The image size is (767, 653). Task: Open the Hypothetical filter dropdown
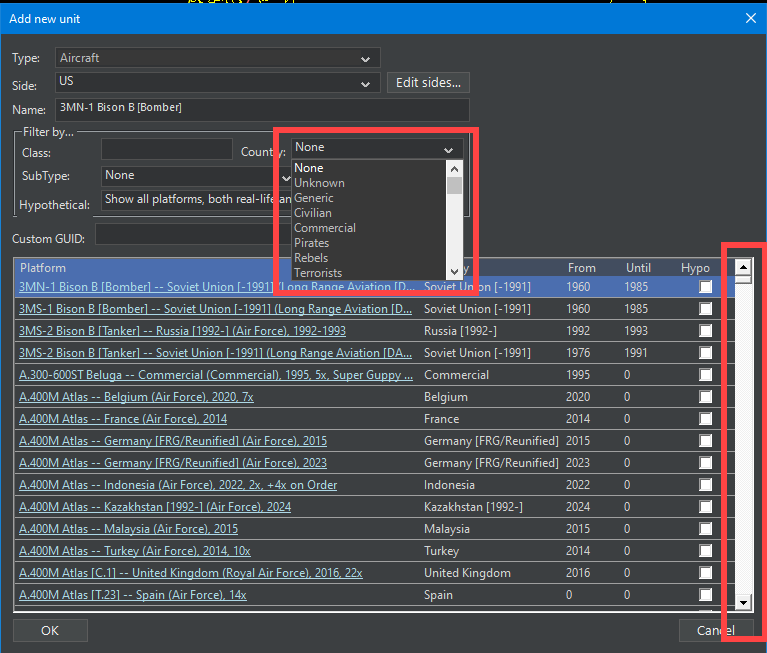[196, 200]
